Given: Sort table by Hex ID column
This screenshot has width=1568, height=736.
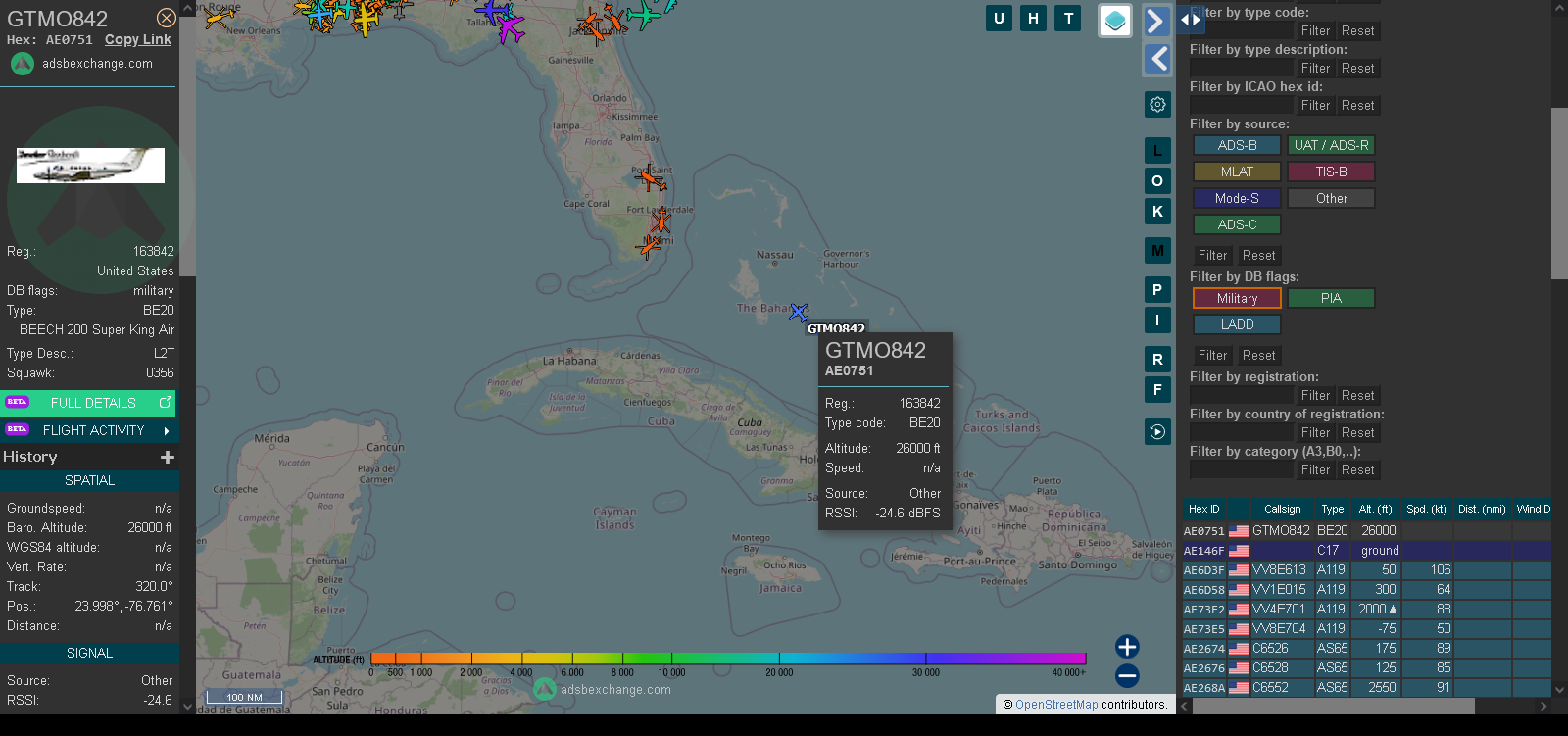Looking at the screenshot, I should (1204, 509).
